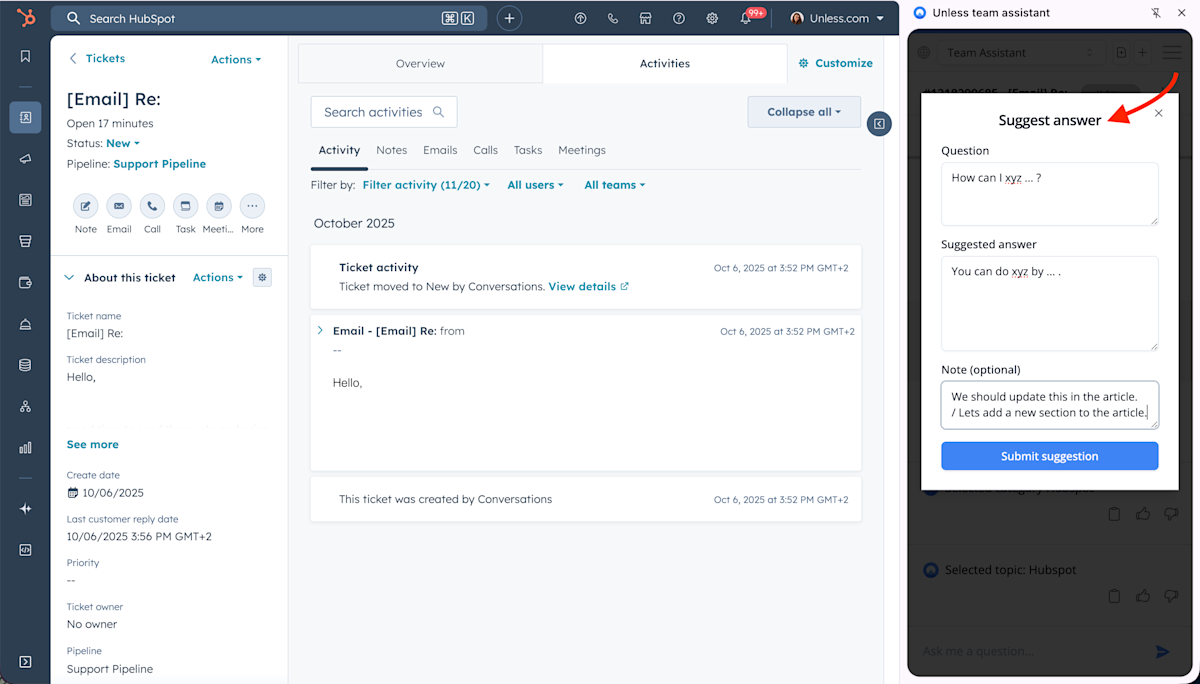Click the Note (optional) text area
This screenshot has width=1200, height=684.
pyautogui.click(x=1049, y=405)
